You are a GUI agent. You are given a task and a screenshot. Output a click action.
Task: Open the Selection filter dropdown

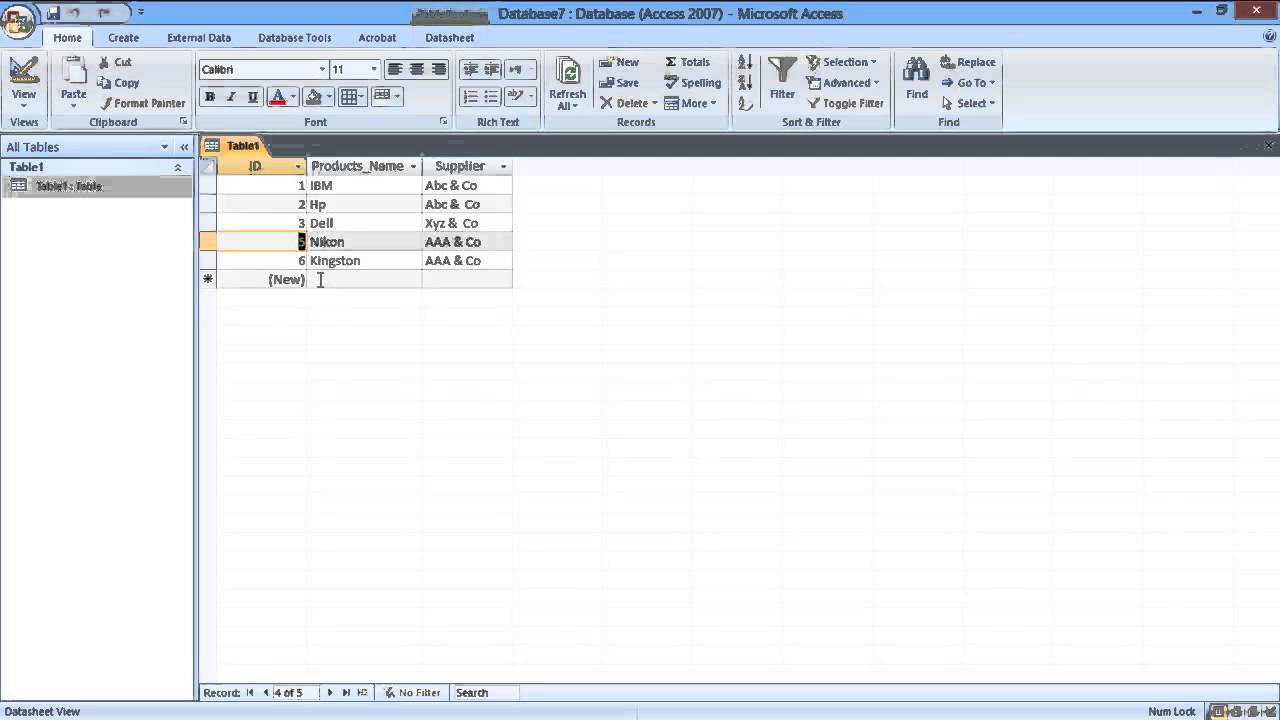[x=842, y=62]
